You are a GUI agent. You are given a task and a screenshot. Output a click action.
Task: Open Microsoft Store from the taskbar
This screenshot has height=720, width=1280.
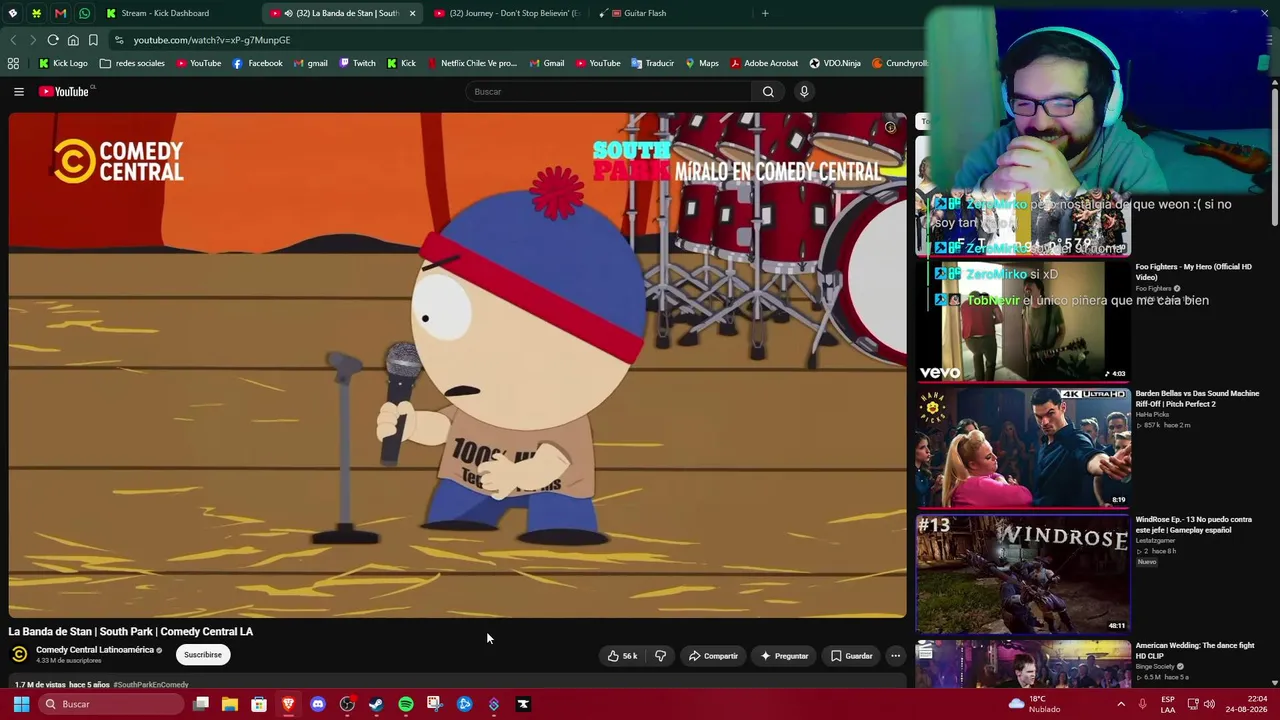[259, 704]
